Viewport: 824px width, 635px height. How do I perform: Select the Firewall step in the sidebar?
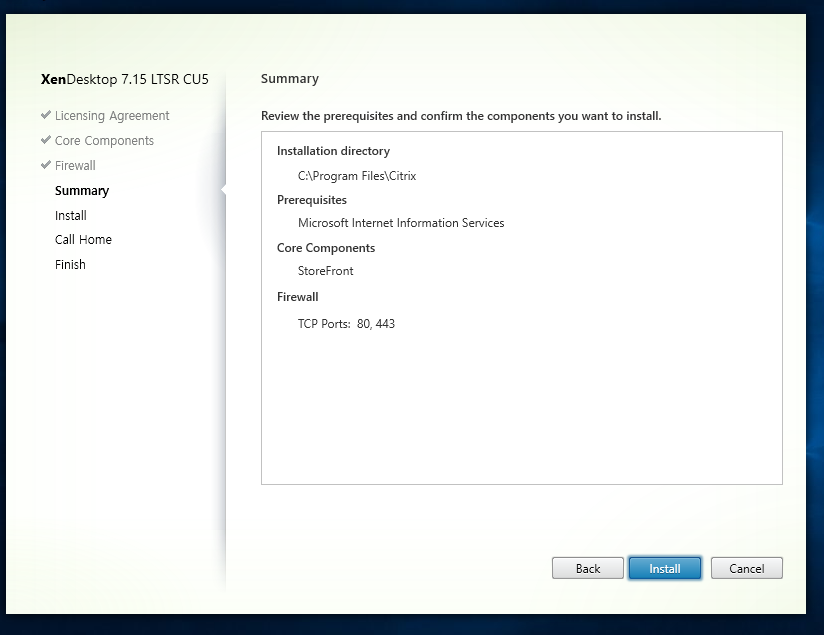(75, 166)
